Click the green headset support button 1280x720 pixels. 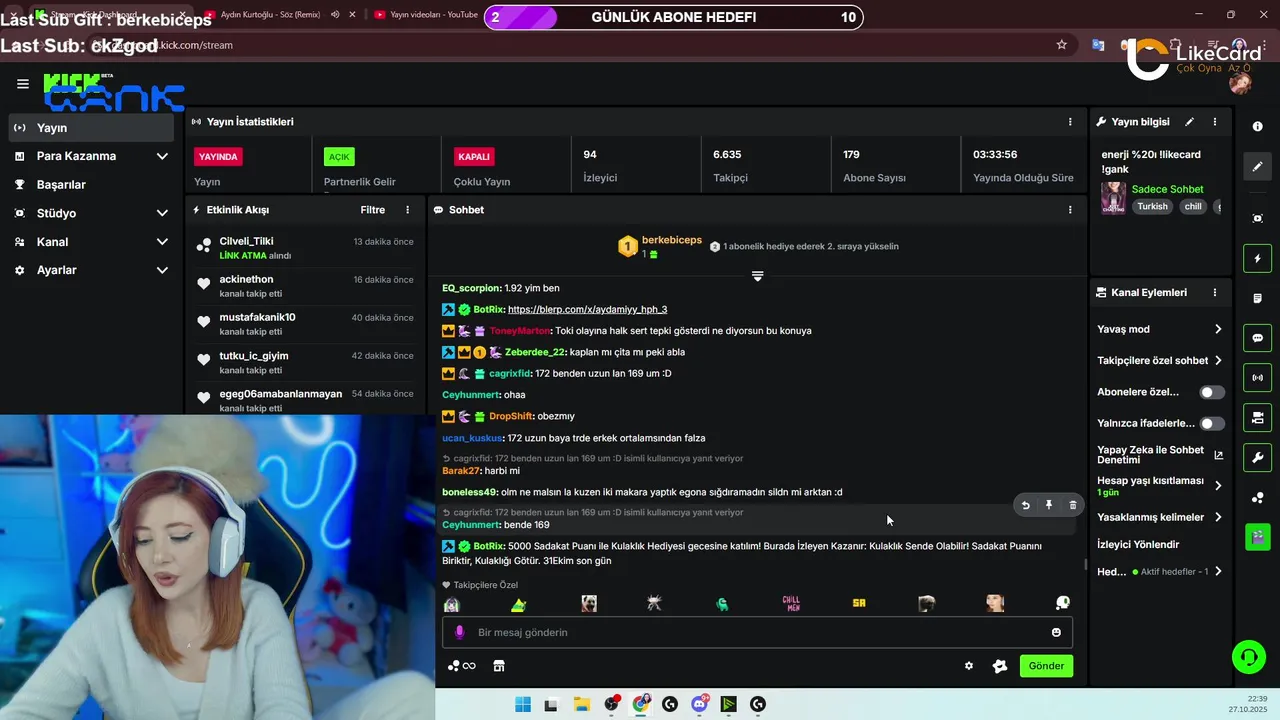click(x=1248, y=657)
